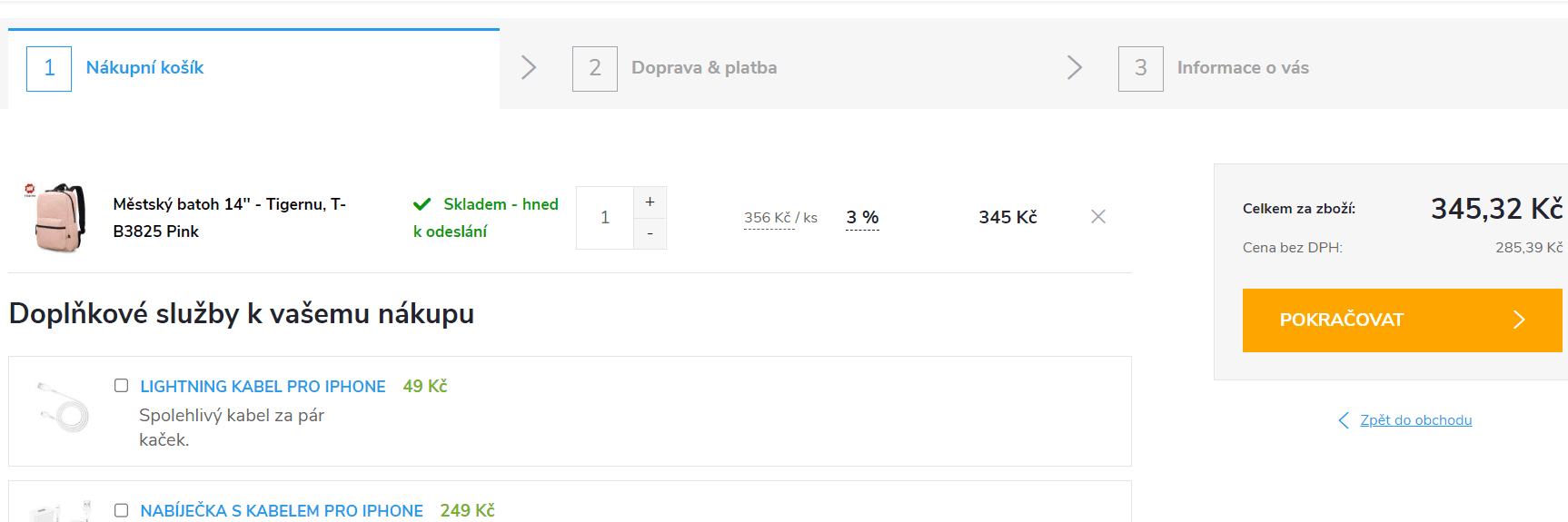Click the quantity input field
Viewport: 1568px width, 522px height.
605,218
